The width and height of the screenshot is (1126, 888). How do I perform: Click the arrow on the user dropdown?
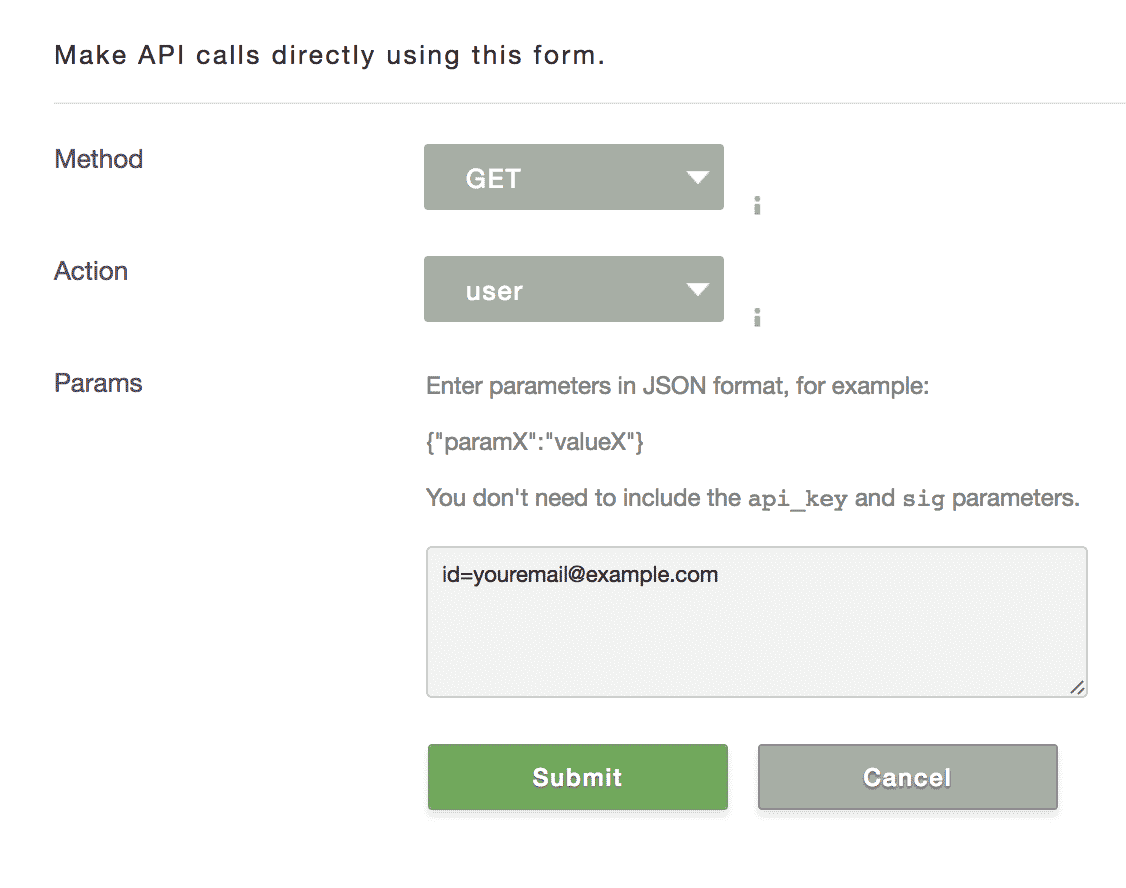[697, 290]
